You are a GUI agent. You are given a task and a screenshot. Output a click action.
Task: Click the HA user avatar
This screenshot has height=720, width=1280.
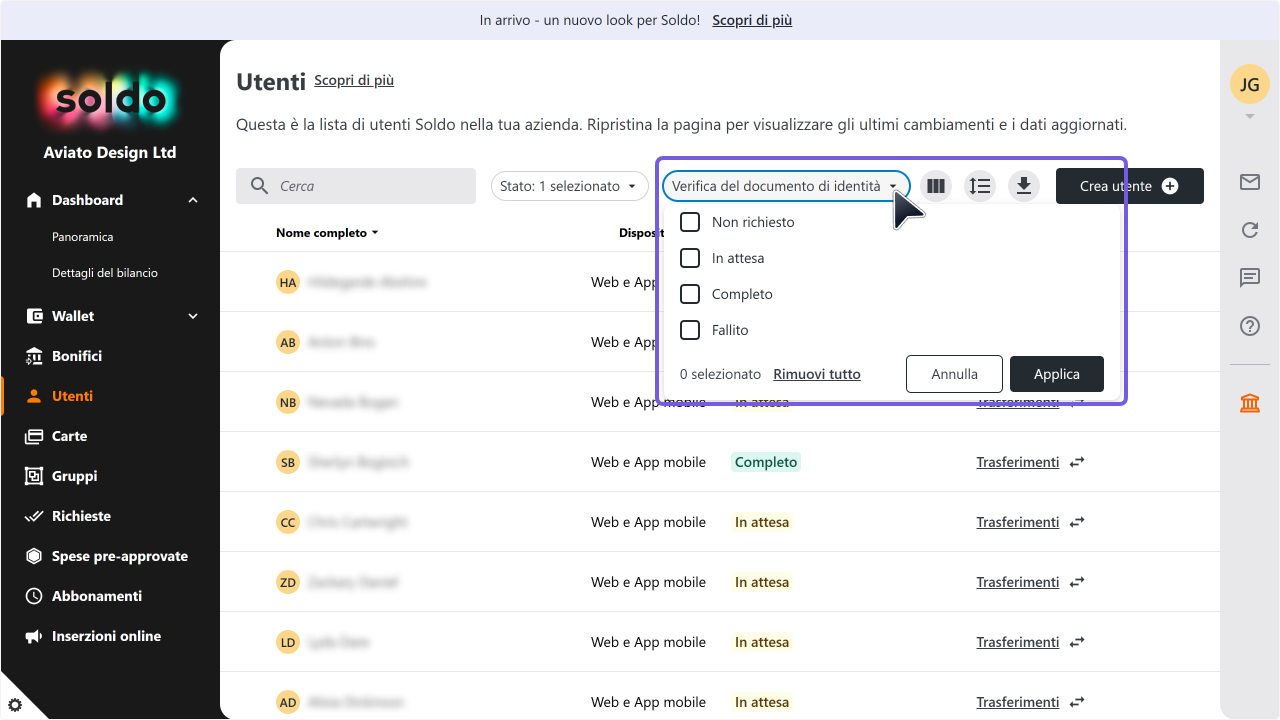click(x=288, y=282)
